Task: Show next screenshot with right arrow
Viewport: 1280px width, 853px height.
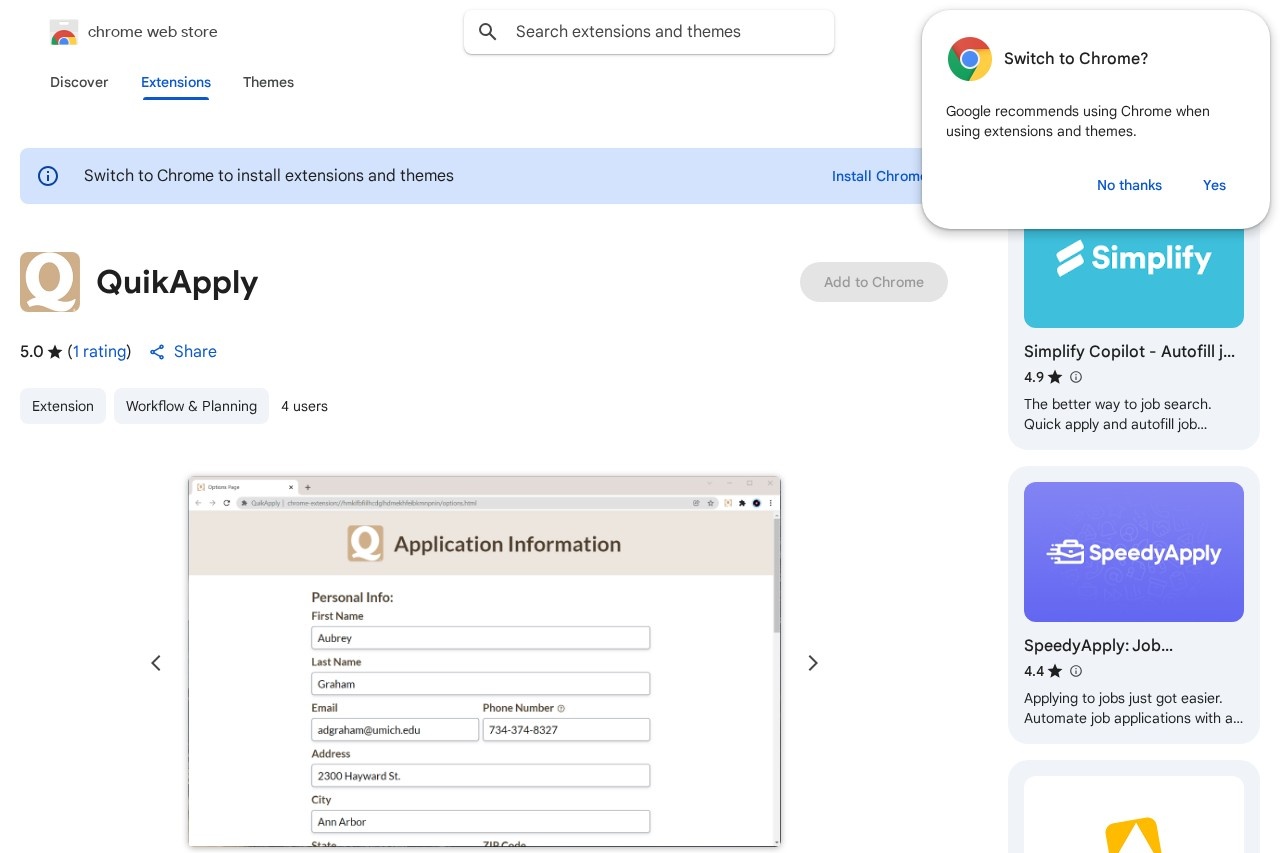Action: [813, 663]
